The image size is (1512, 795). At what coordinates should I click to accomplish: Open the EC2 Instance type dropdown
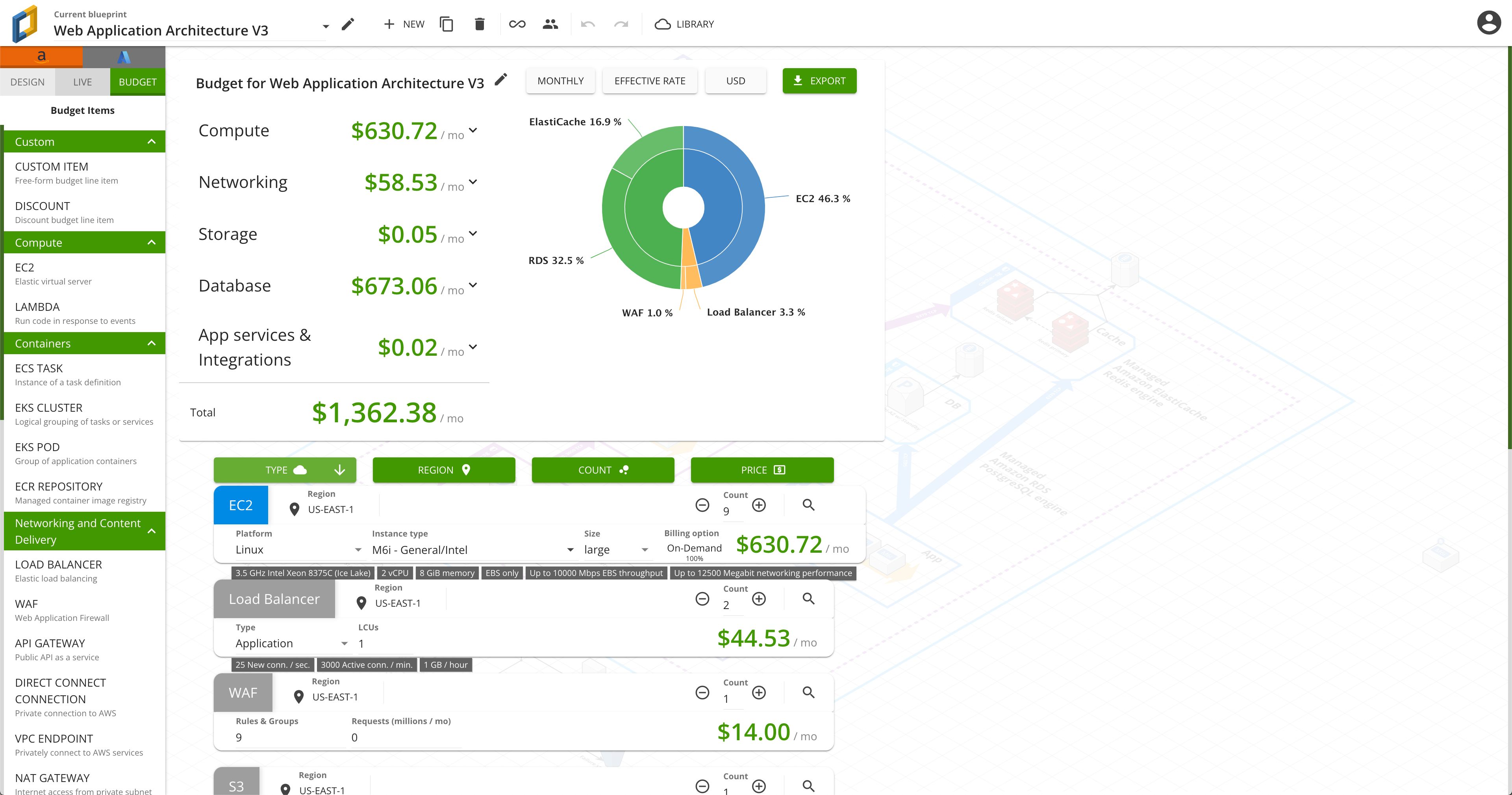(569, 550)
